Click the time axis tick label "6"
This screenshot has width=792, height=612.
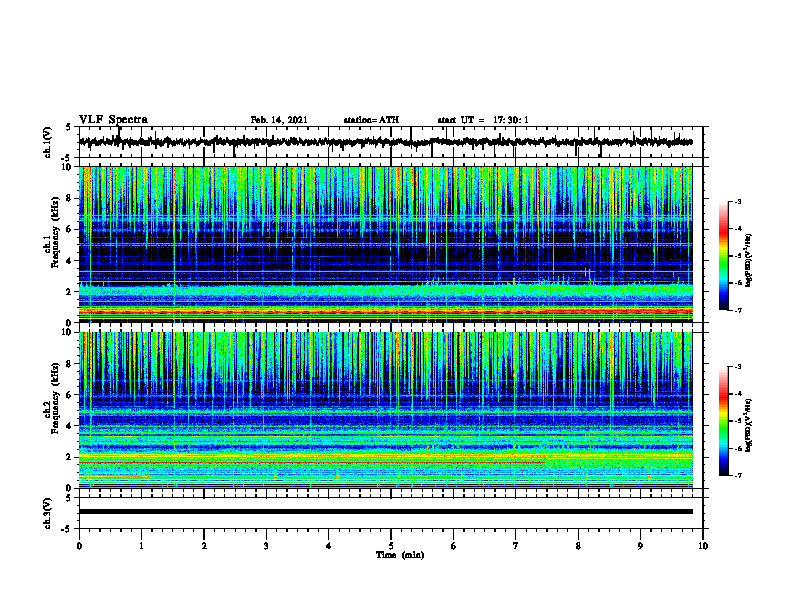click(454, 546)
